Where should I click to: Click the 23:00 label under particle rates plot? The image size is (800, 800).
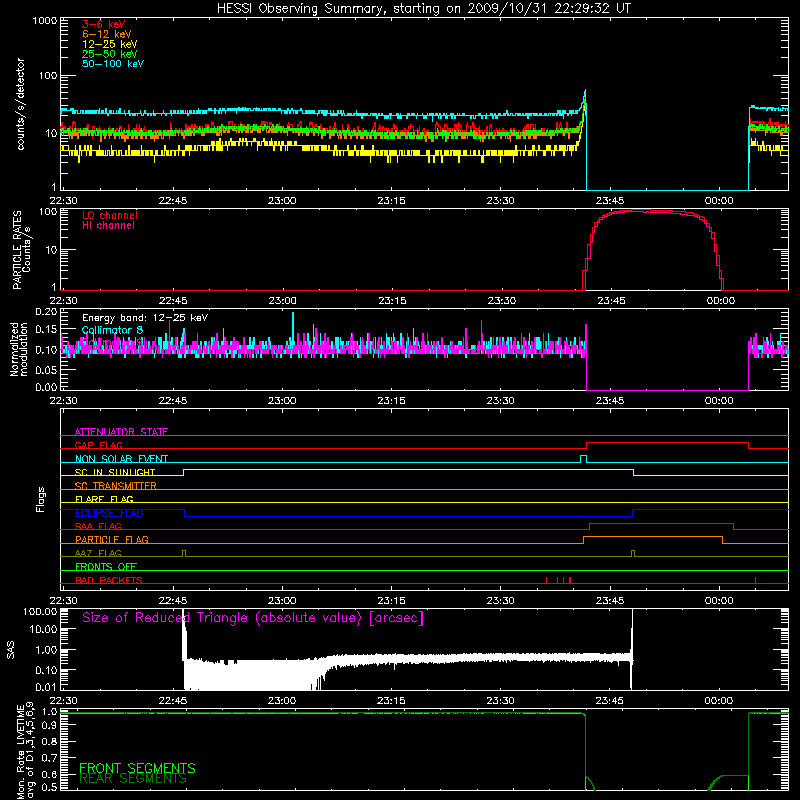282,301
